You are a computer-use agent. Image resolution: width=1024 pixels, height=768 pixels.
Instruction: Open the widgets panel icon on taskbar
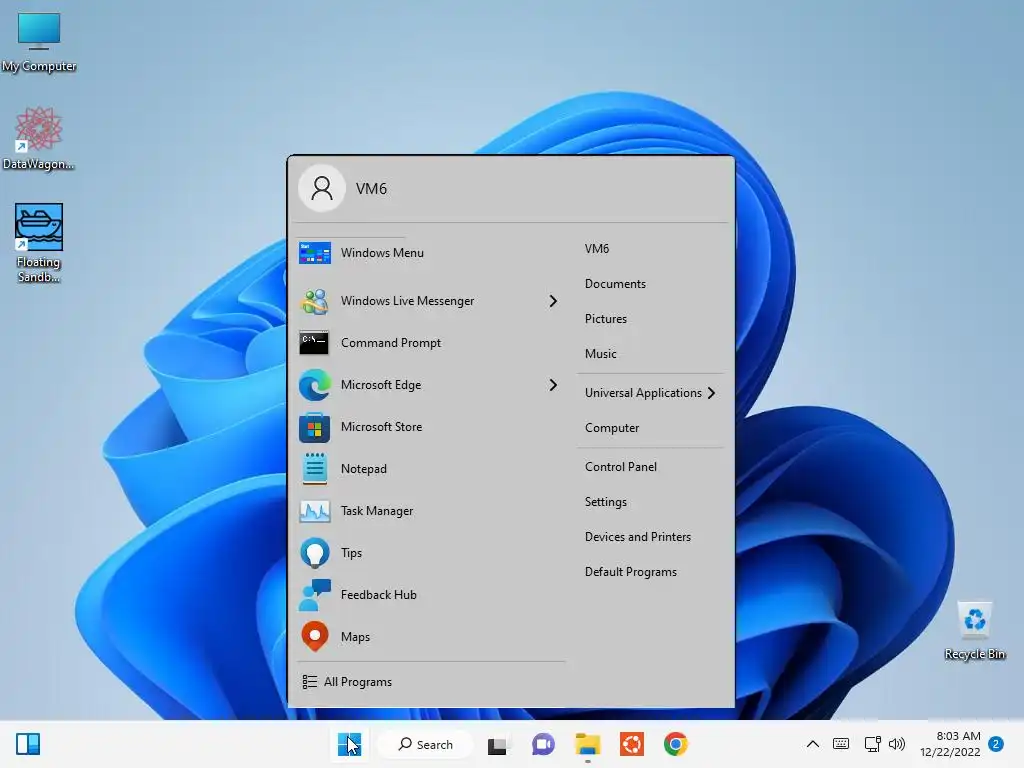coord(28,744)
